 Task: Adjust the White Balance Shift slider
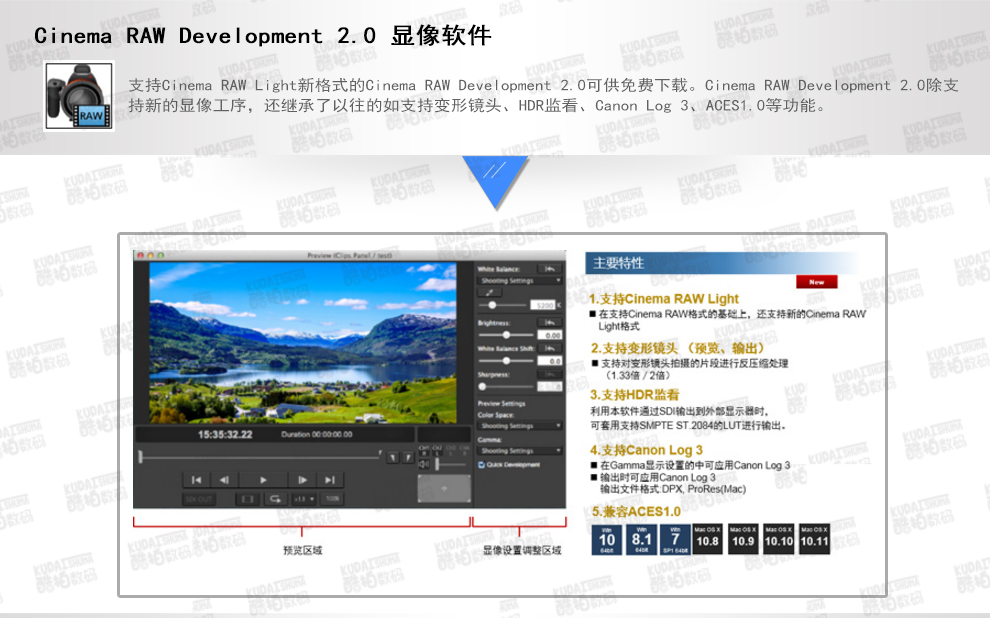tap(506, 360)
